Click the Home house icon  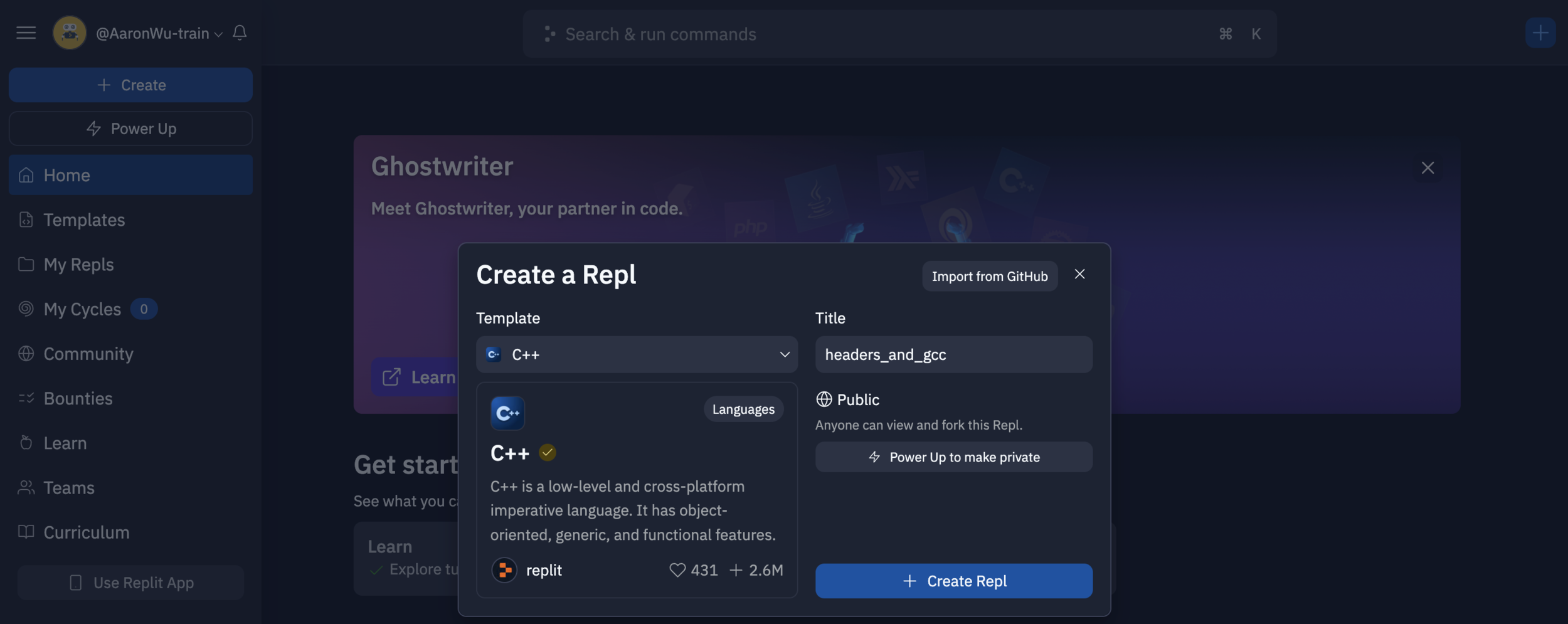(x=26, y=175)
